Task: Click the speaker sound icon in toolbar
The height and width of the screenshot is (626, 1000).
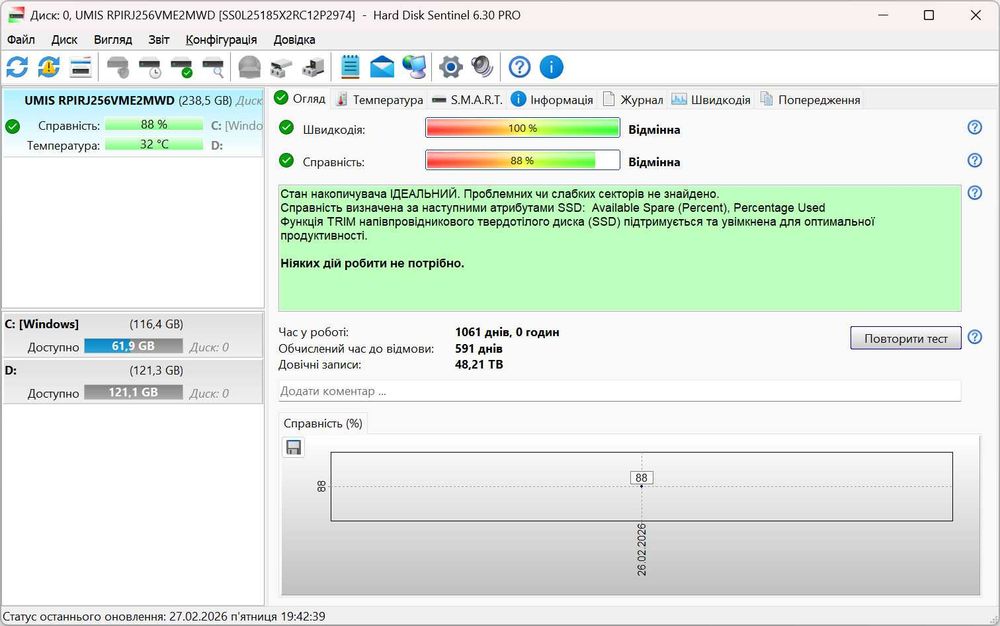Action: pos(483,67)
